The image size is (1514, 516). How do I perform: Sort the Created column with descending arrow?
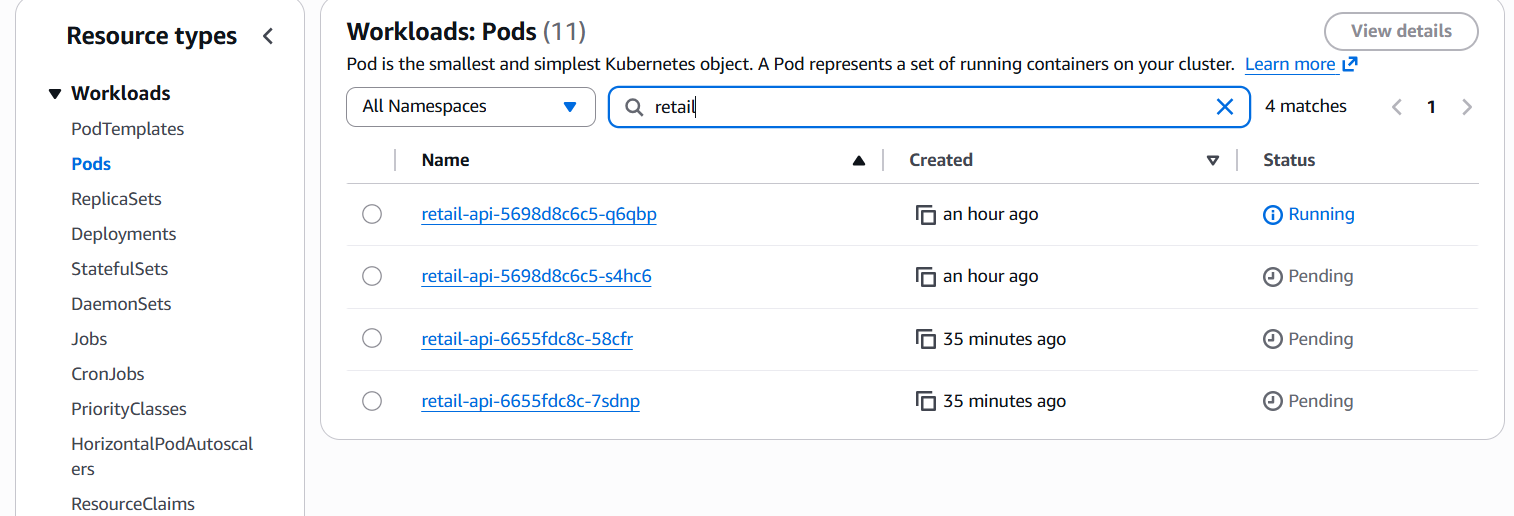tap(1213, 161)
